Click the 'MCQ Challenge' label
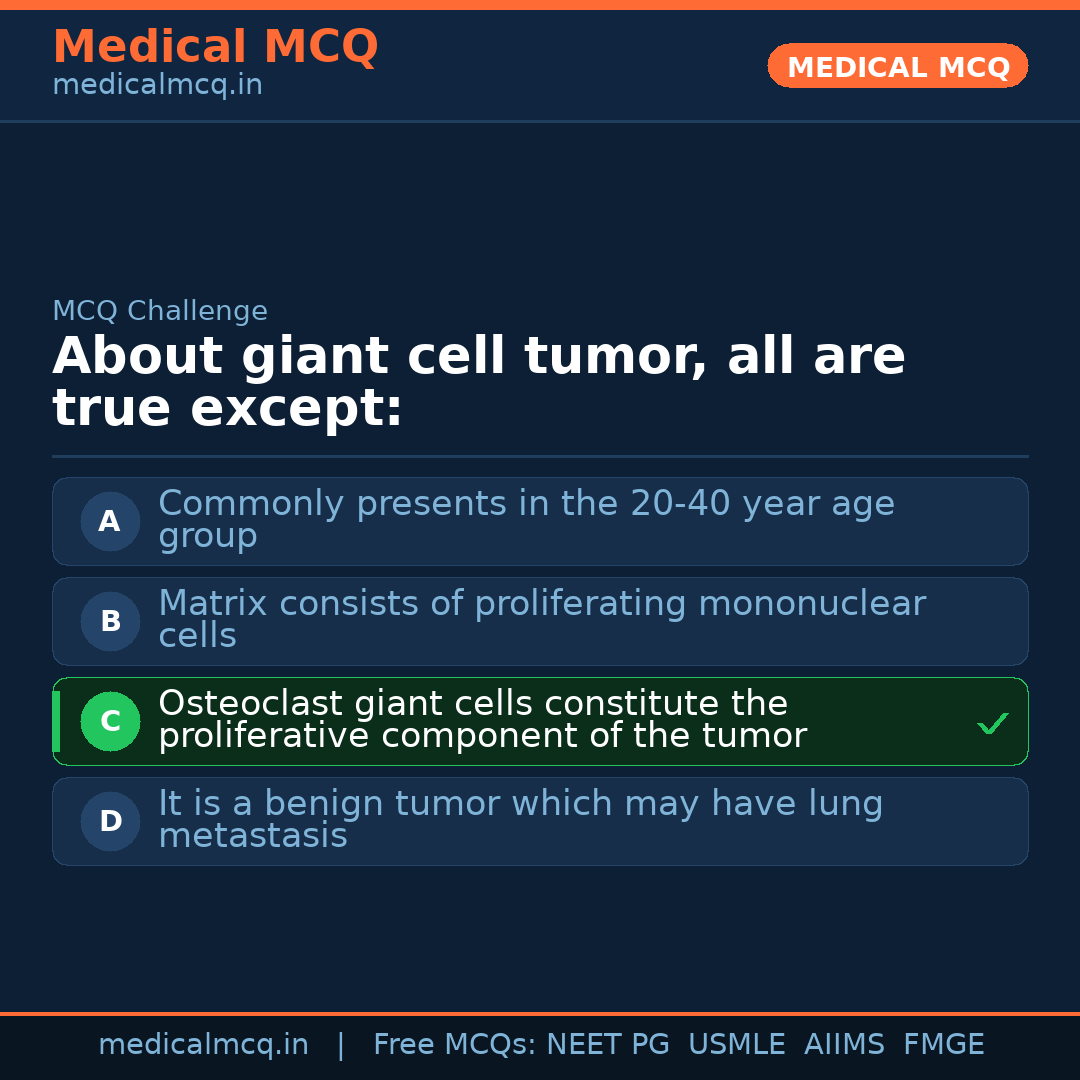This screenshot has height=1080, width=1080. (160, 311)
